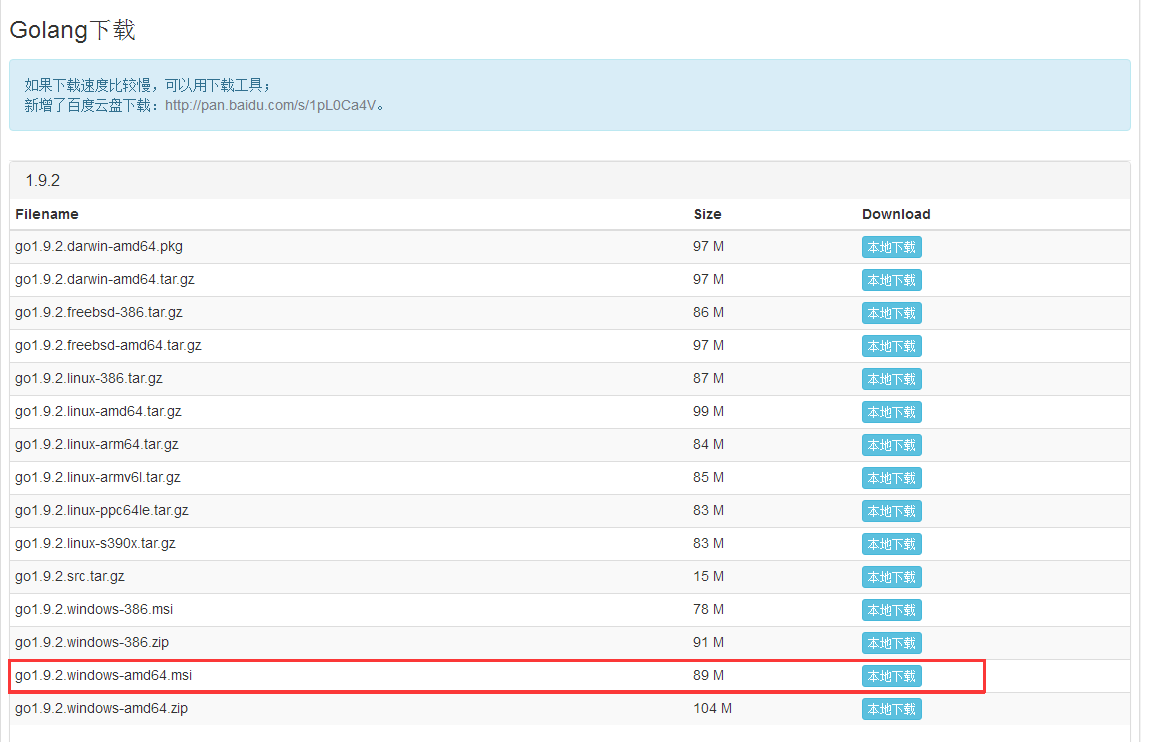This screenshot has width=1152, height=742.
Task: Download go1.9.2.darwin-amd64.pkg via 本地下载 button
Action: pyautogui.click(x=891, y=247)
